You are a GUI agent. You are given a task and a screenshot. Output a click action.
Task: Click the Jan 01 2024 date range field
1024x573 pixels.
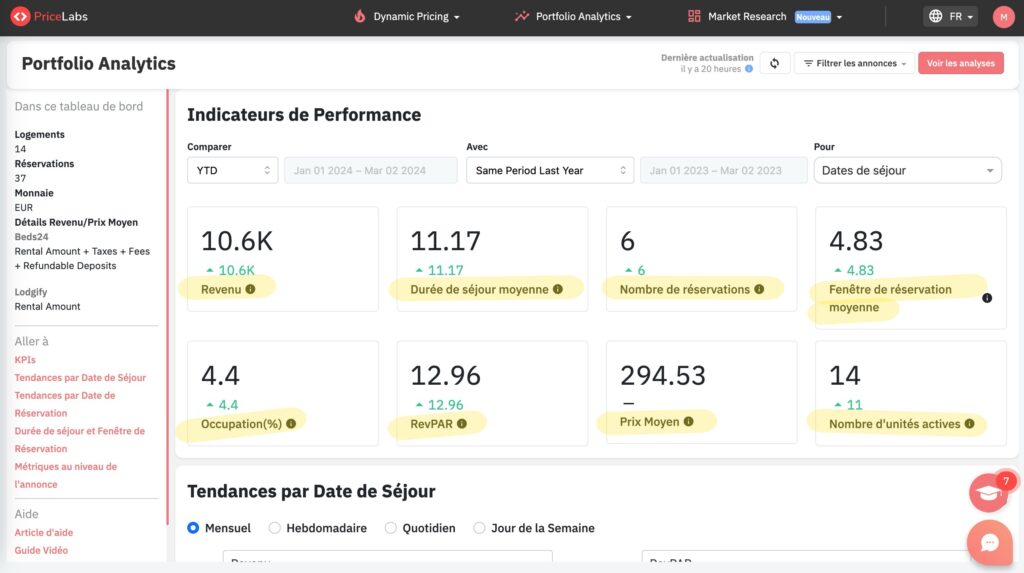click(x=359, y=171)
